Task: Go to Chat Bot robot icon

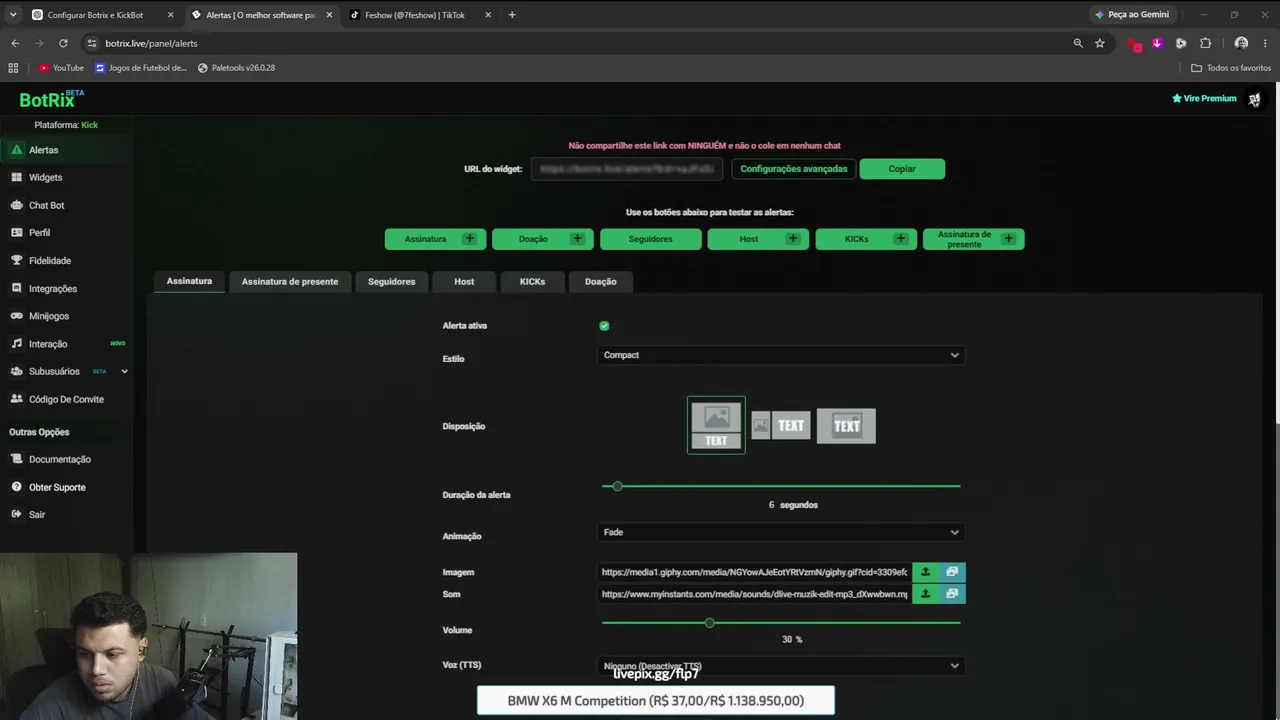Action: (x=16, y=205)
